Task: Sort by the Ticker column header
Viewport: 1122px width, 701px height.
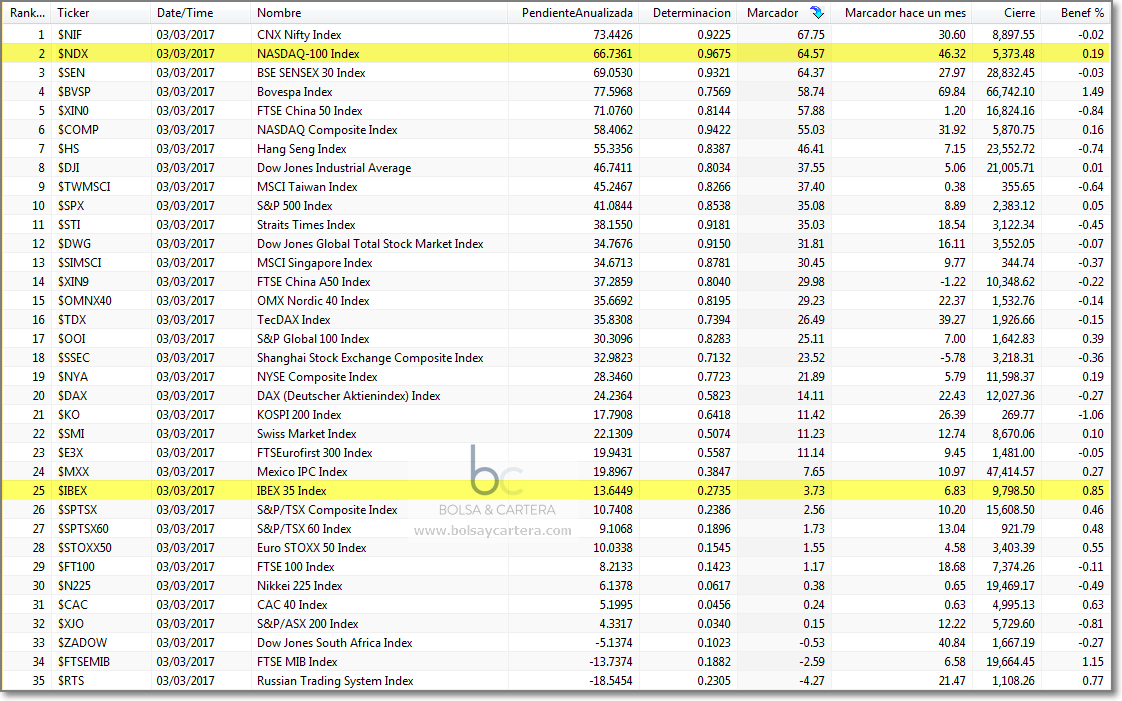Action: pos(73,13)
